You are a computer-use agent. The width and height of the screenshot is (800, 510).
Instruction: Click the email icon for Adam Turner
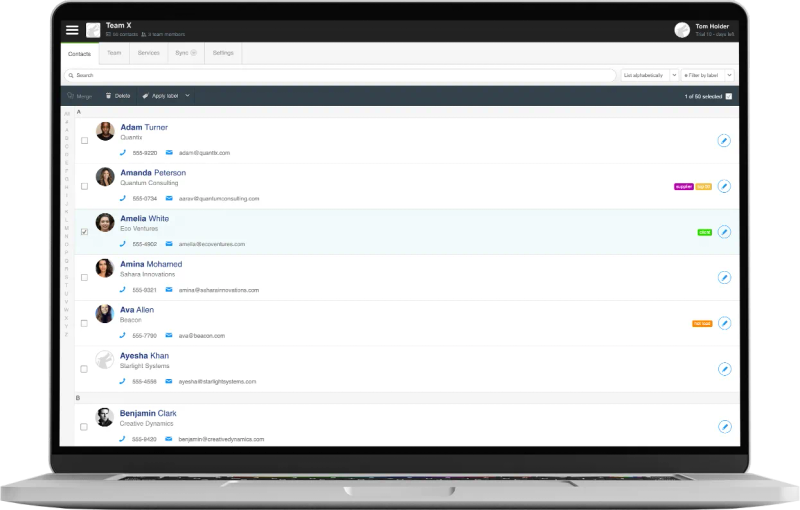[169, 152]
